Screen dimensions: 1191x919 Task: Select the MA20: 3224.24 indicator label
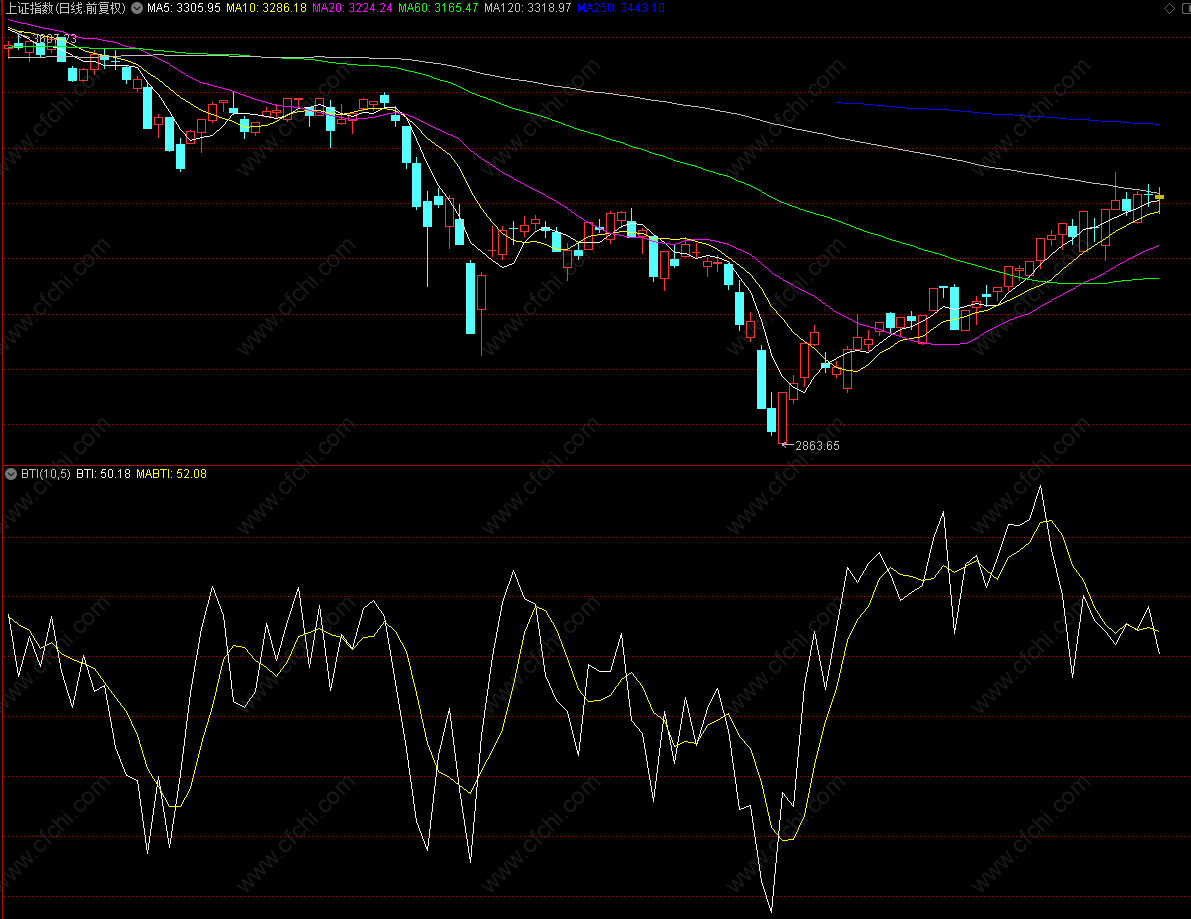pyautogui.click(x=352, y=8)
